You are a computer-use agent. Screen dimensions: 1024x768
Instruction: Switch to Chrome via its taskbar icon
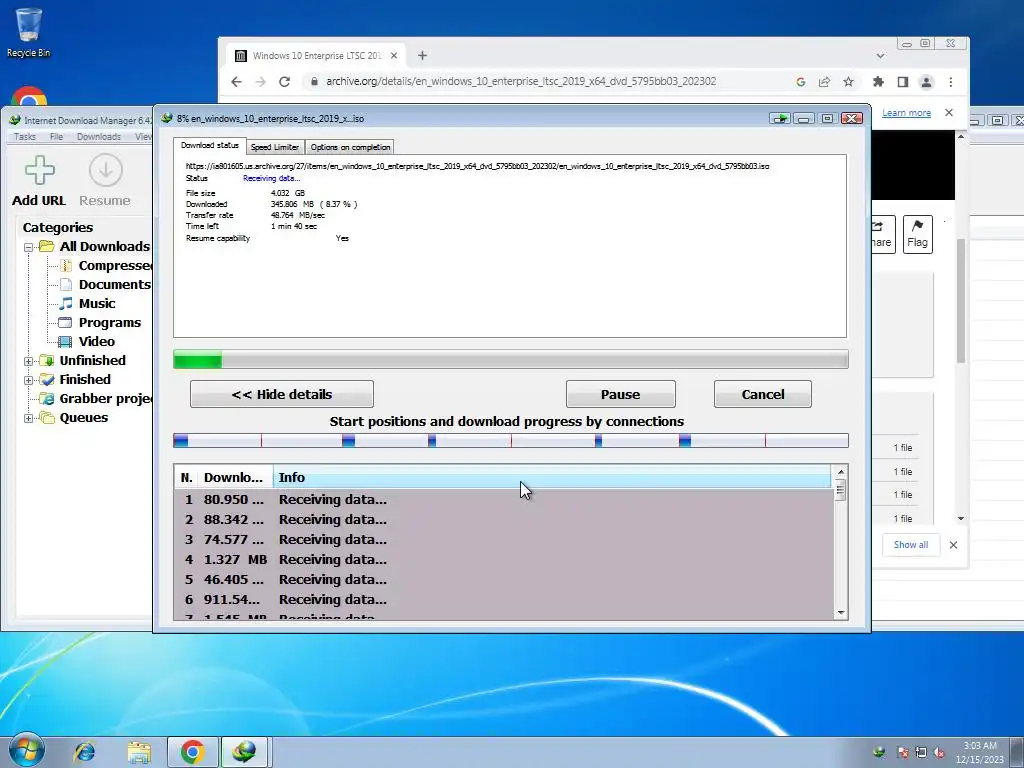192,752
